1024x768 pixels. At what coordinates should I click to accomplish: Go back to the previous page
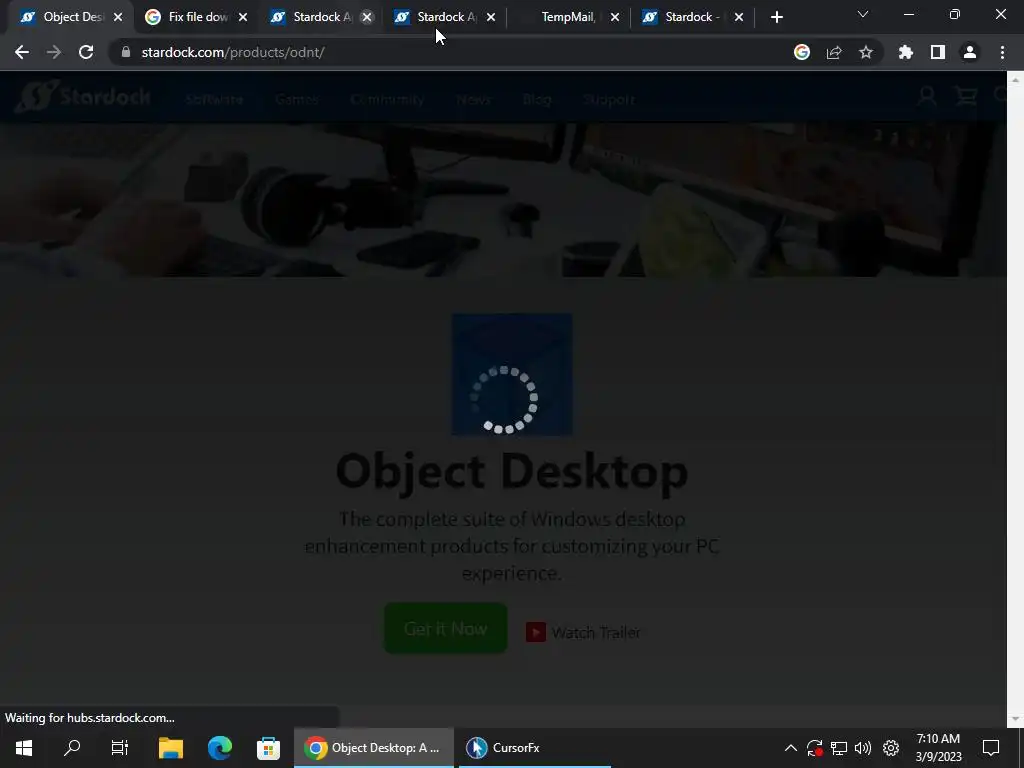coord(22,52)
